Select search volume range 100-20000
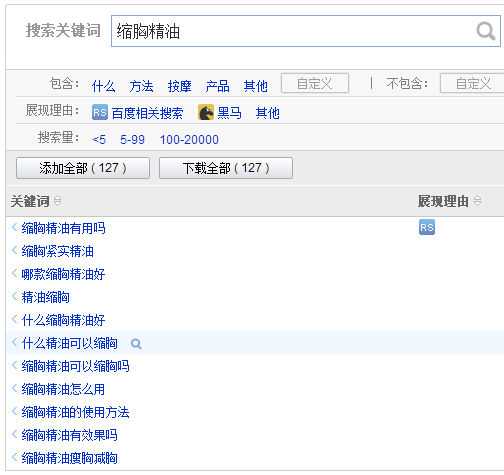 189,139
